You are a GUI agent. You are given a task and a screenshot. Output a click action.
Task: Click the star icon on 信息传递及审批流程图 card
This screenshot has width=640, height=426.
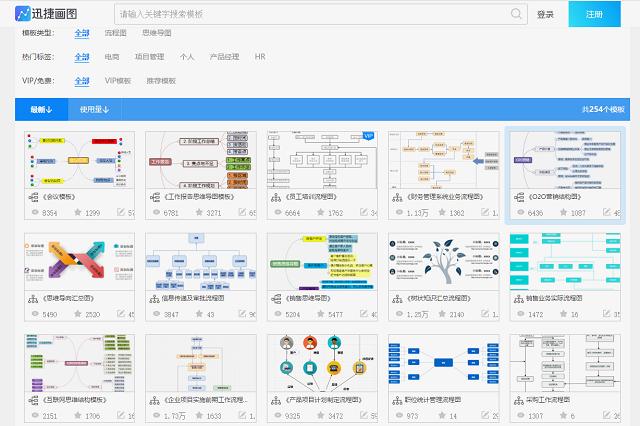point(199,314)
